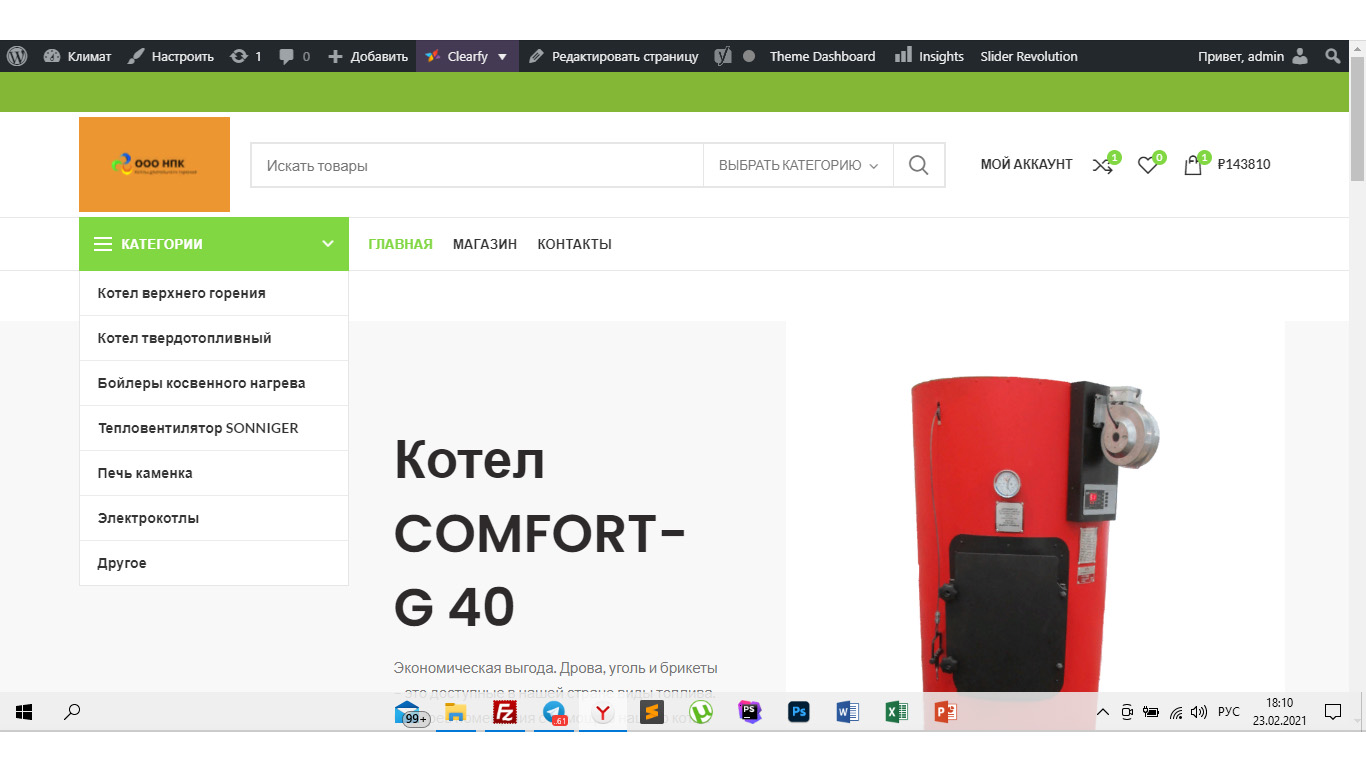Switch to Yandex Browser in taskbar

coord(603,712)
